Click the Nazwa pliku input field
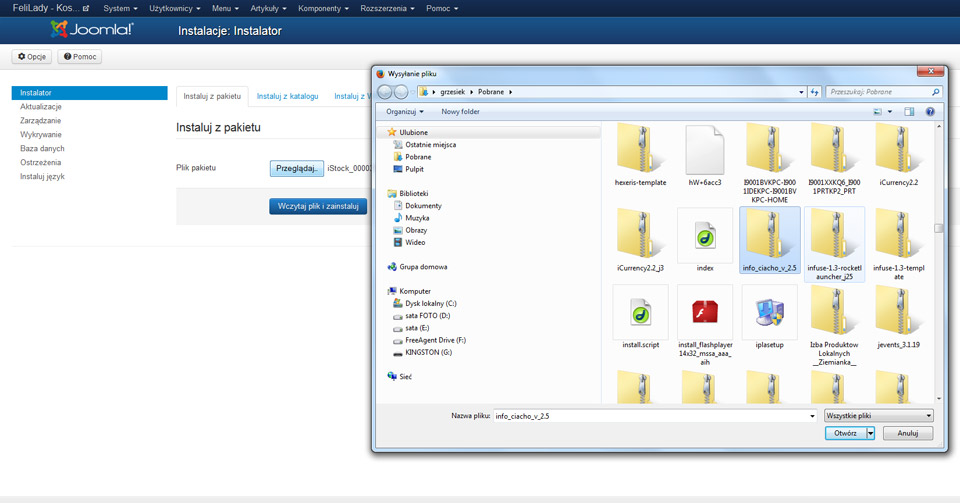The width and height of the screenshot is (960, 503). (650, 415)
